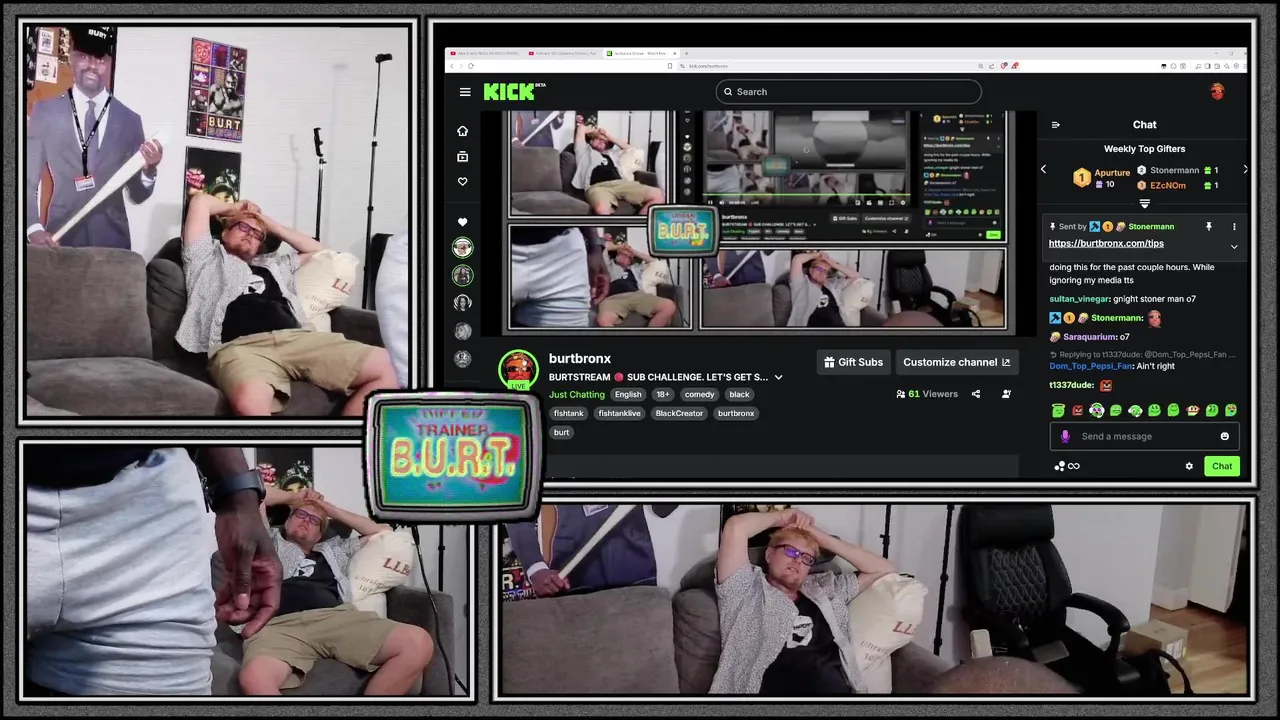The height and width of the screenshot is (720, 1280).
Task: Select the fishtank tag
Action: [x=568, y=414]
